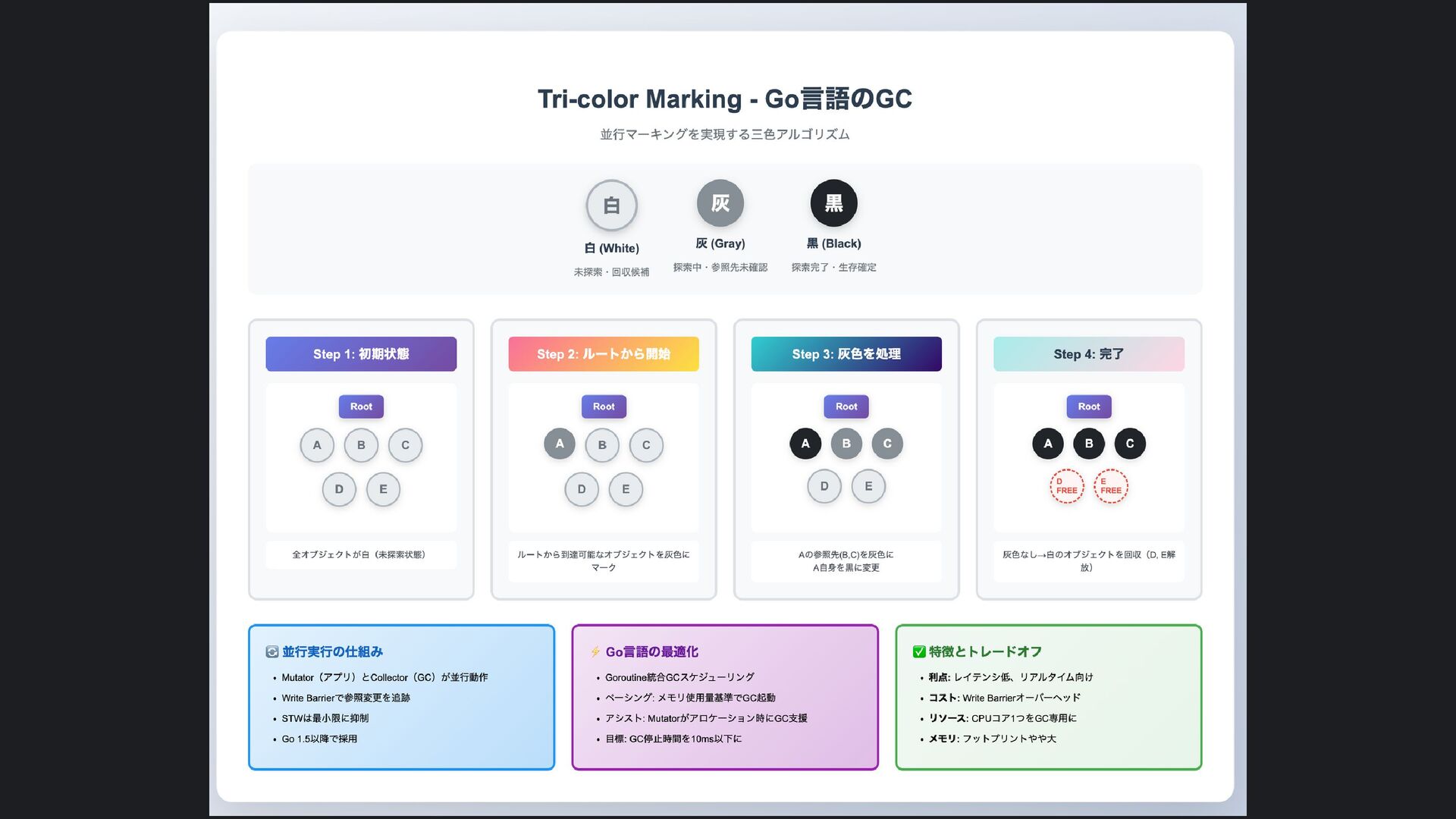Screen dimensions: 1456x819
Task: Click the black 黒 legend circle
Action: pos(833,203)
